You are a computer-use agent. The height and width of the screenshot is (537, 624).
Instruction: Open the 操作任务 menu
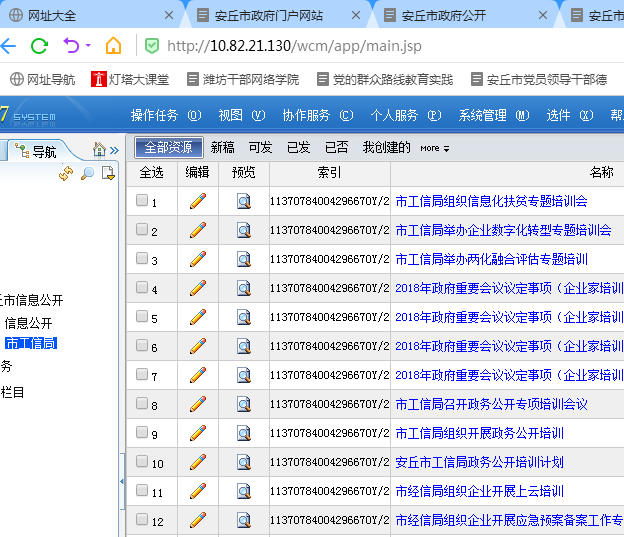pos(166,115)
